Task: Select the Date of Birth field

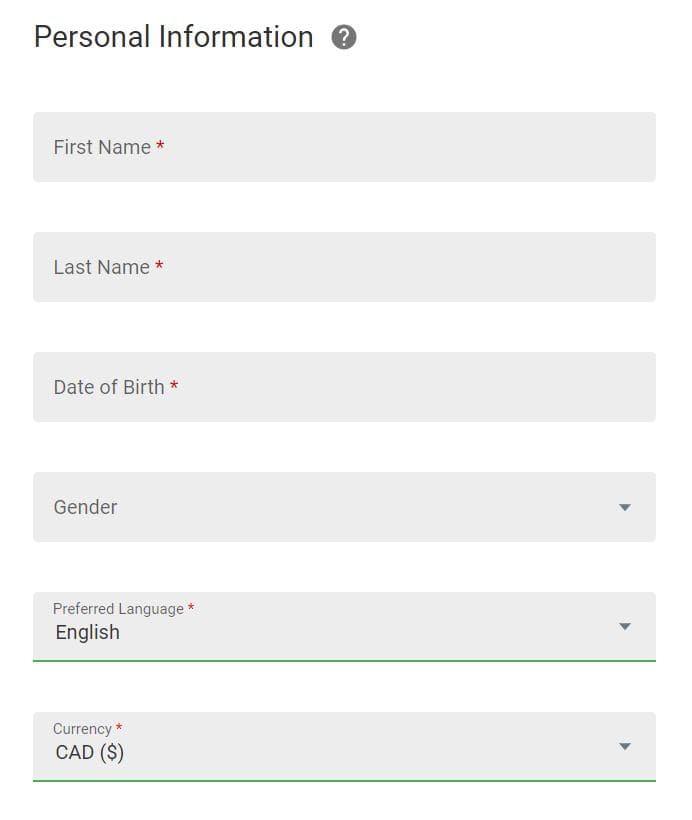Action: [x=344, y=387]
